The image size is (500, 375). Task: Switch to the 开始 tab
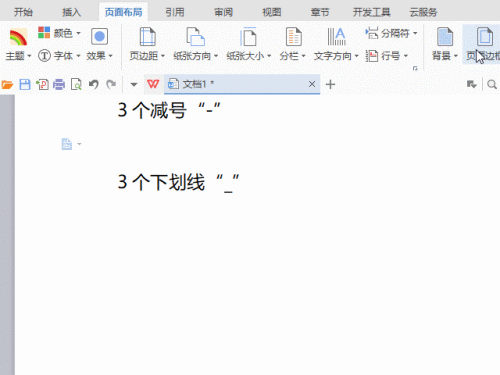coord(23,12)
